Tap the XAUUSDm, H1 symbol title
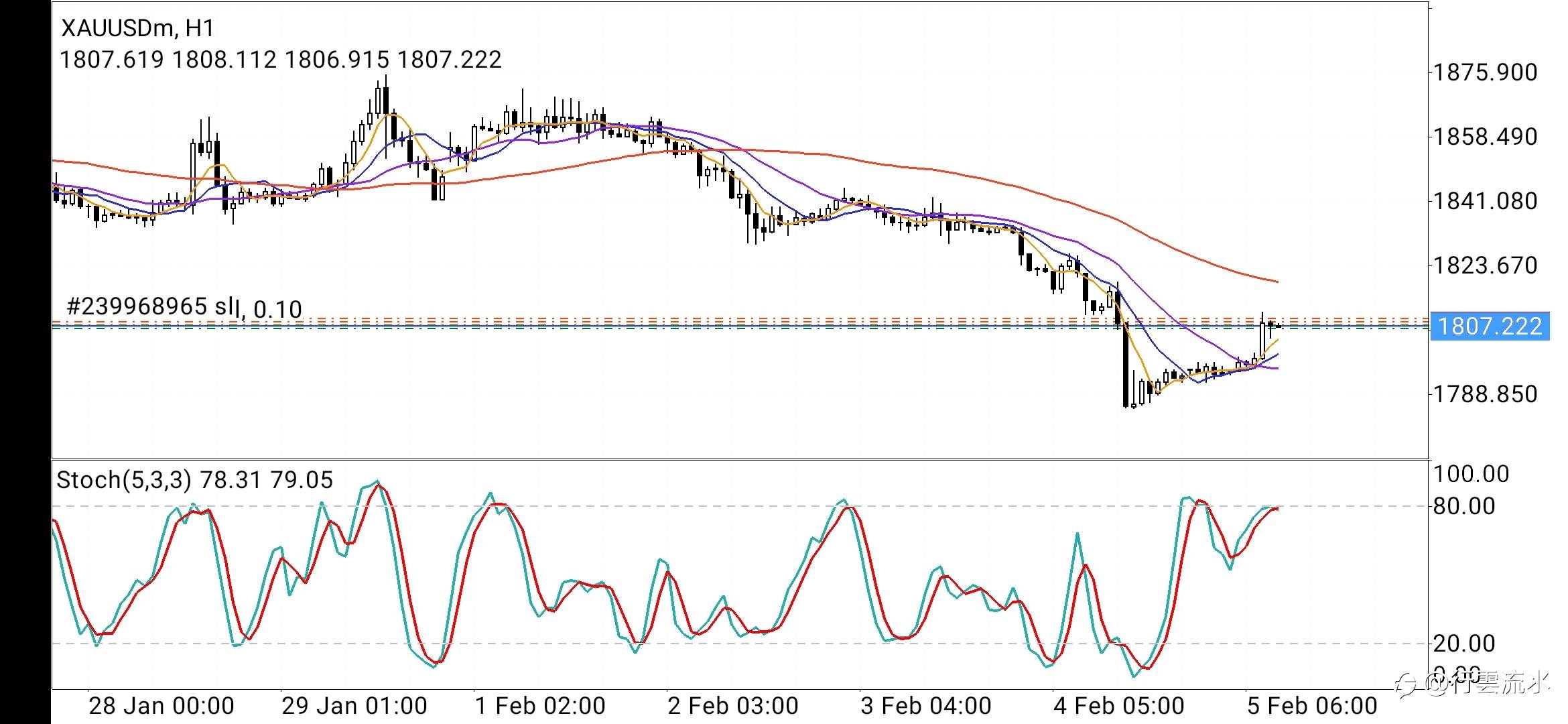The image size is (1568, 724). point(137,28)
